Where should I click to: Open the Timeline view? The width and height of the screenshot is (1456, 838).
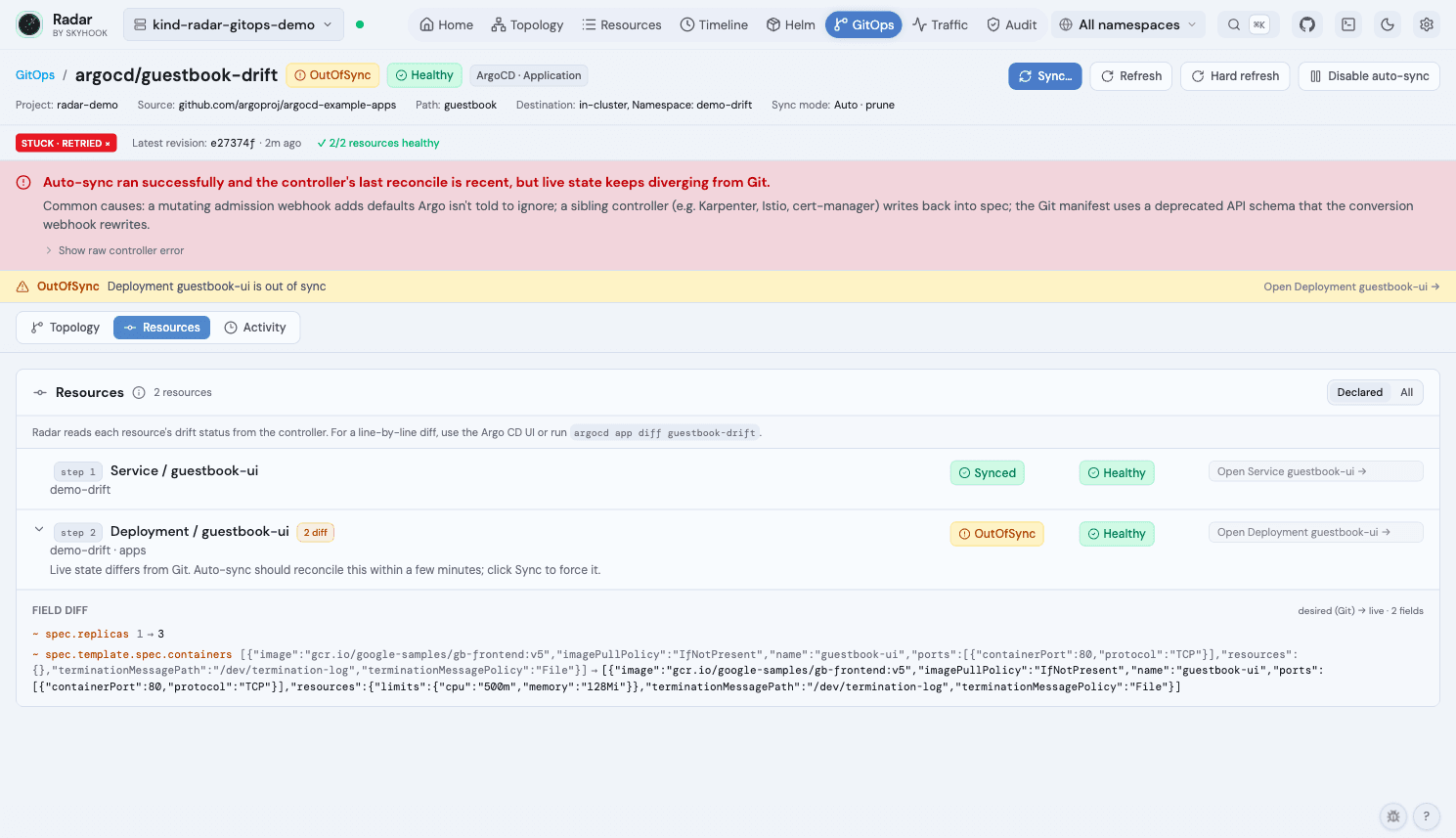click(714, 24)
